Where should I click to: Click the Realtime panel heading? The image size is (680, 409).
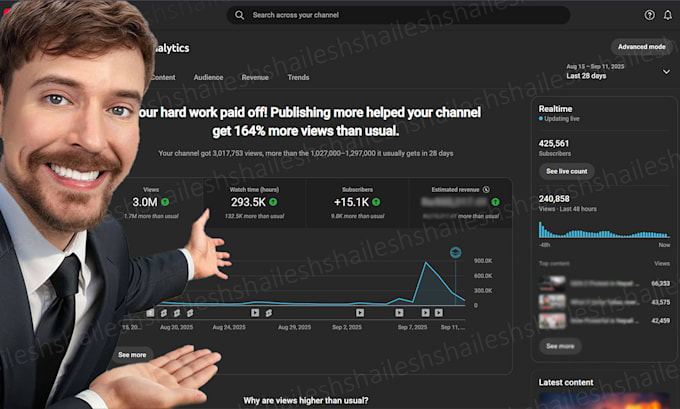555,109
